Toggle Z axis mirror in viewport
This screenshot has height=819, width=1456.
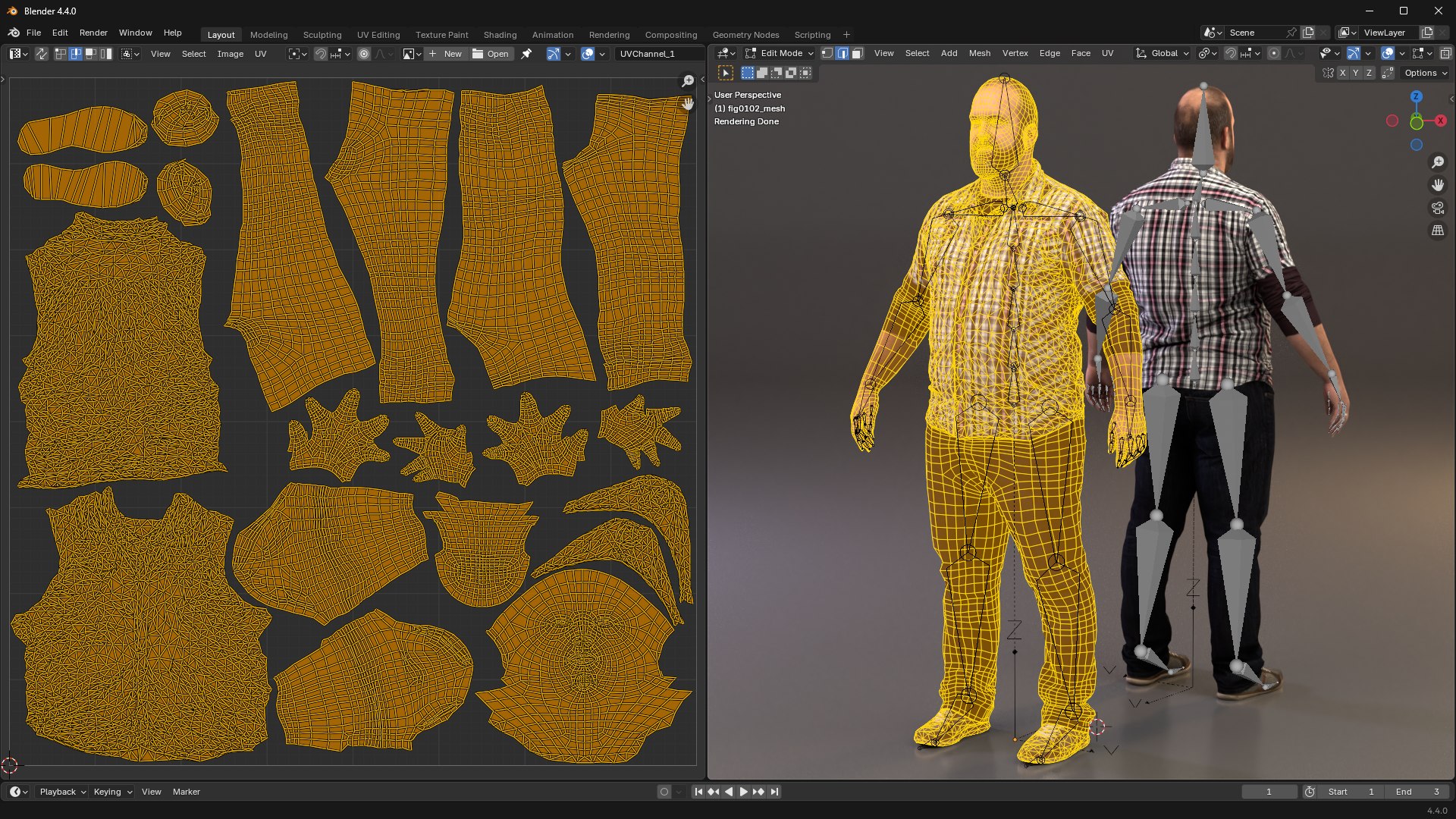(1369, 73)
